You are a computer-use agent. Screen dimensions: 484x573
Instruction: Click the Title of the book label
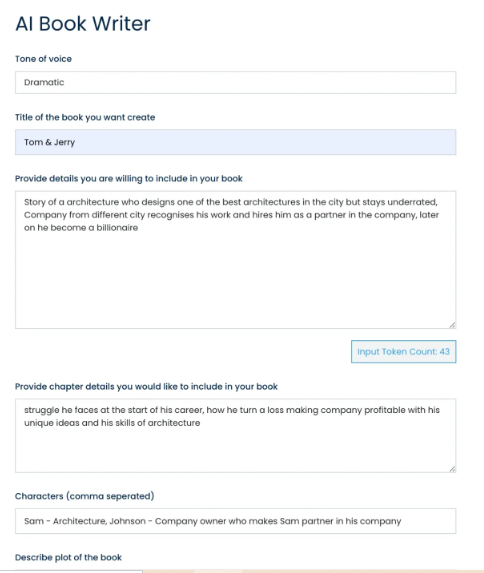pyautogui.click(x=85, y=117)
